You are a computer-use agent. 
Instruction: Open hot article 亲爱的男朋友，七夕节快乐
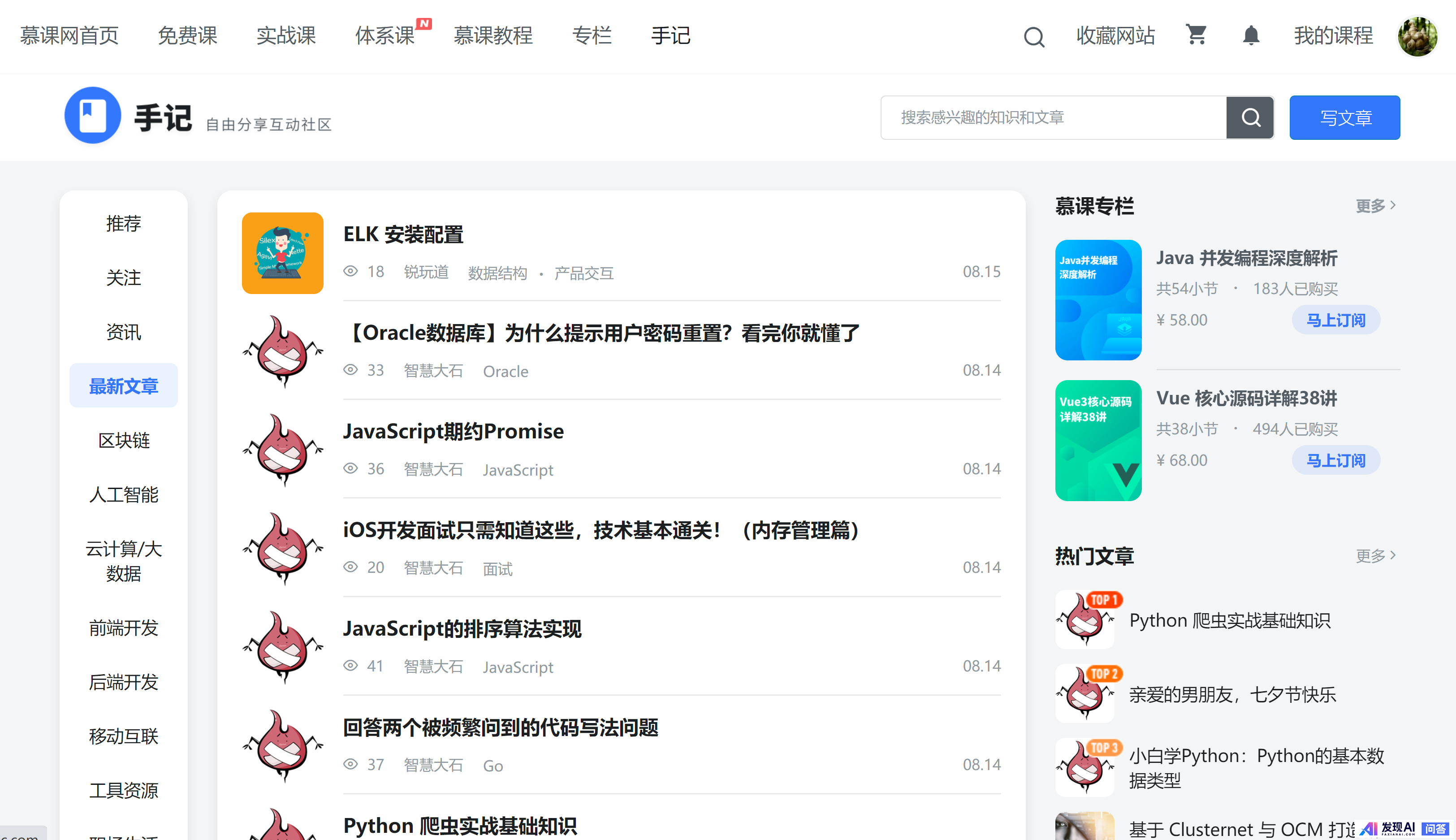(1232, 694)
